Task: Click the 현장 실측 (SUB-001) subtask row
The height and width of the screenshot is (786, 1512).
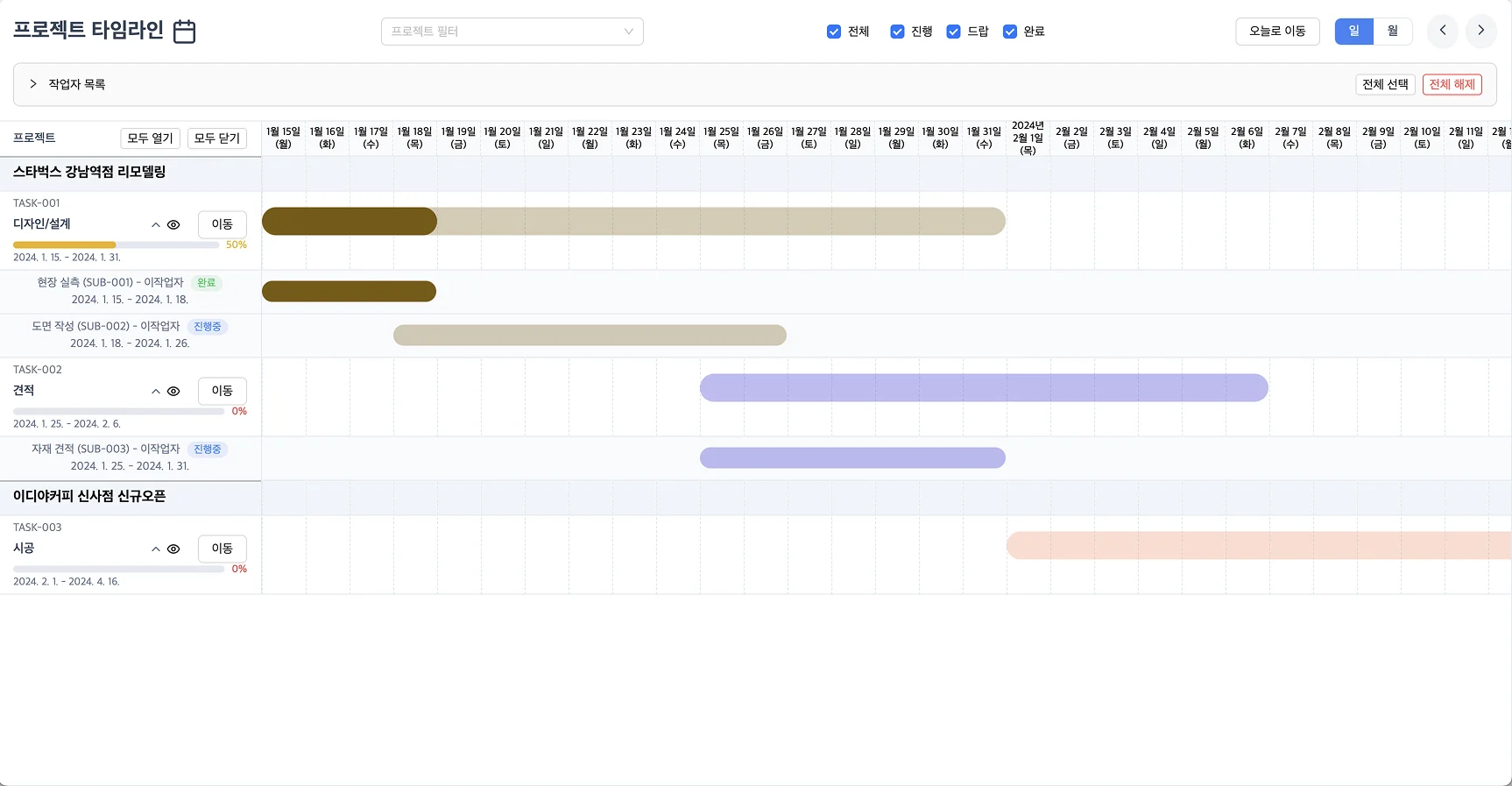Action: [131, 292]
